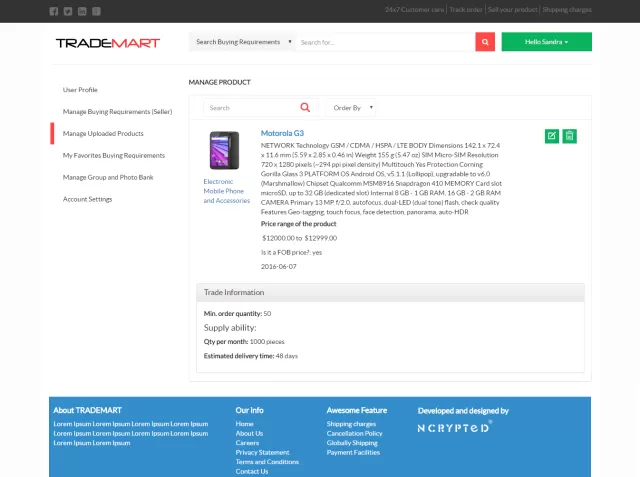Click the magnifier icon in product search
The width and height of the screenshot is (640, 477).
point(305,107)
